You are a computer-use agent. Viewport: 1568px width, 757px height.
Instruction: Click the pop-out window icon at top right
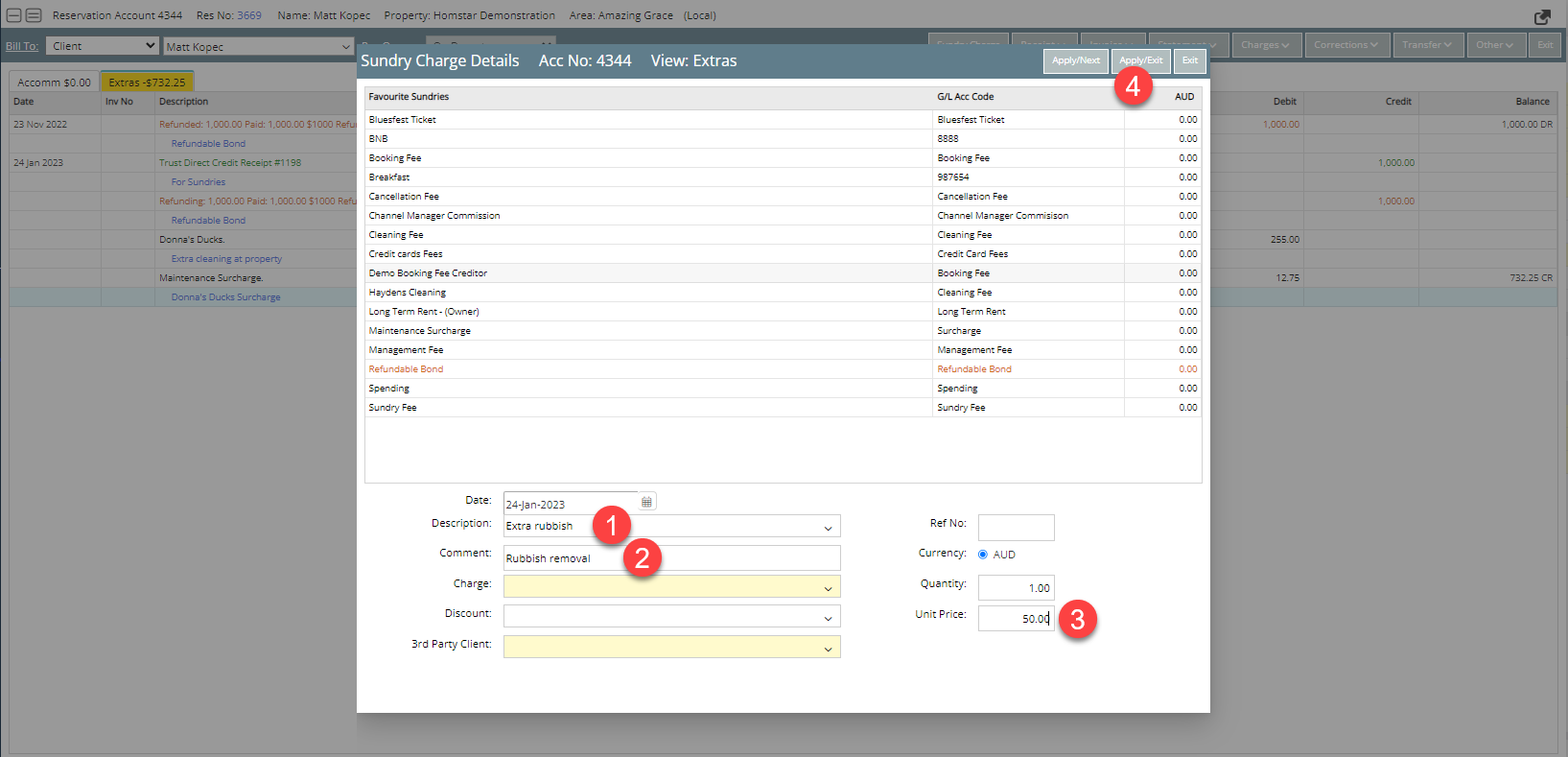point(1542,16)
